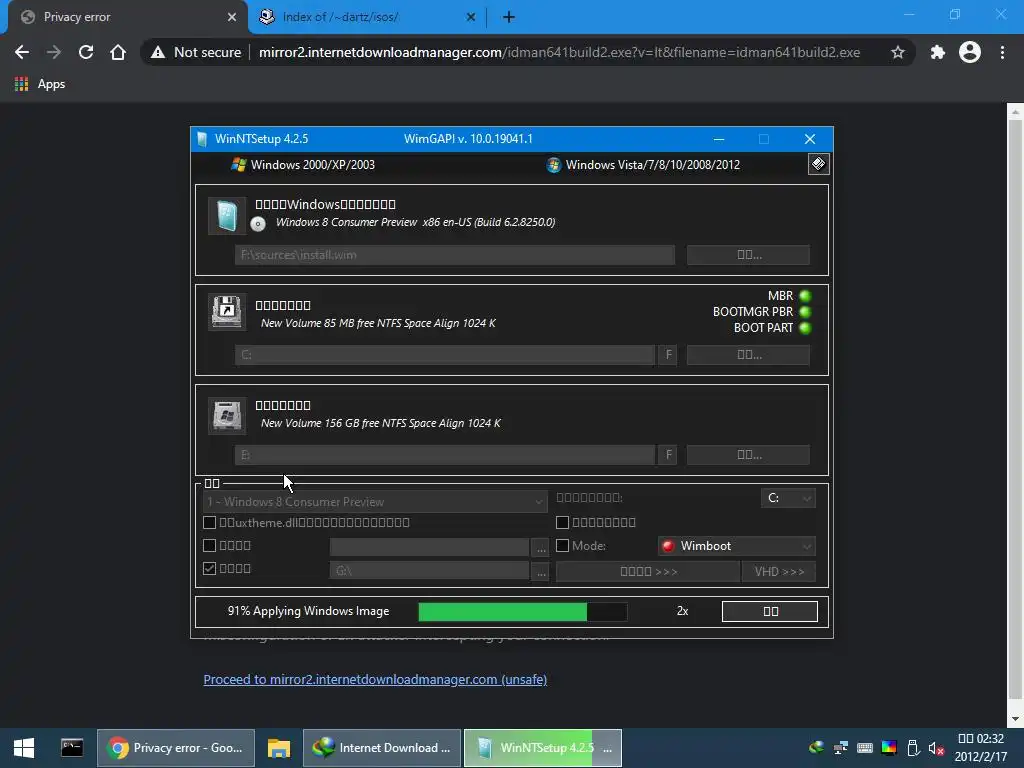Click the F format button for boot drive
This screenshot has height=768, width=1024.
point(667,355)
